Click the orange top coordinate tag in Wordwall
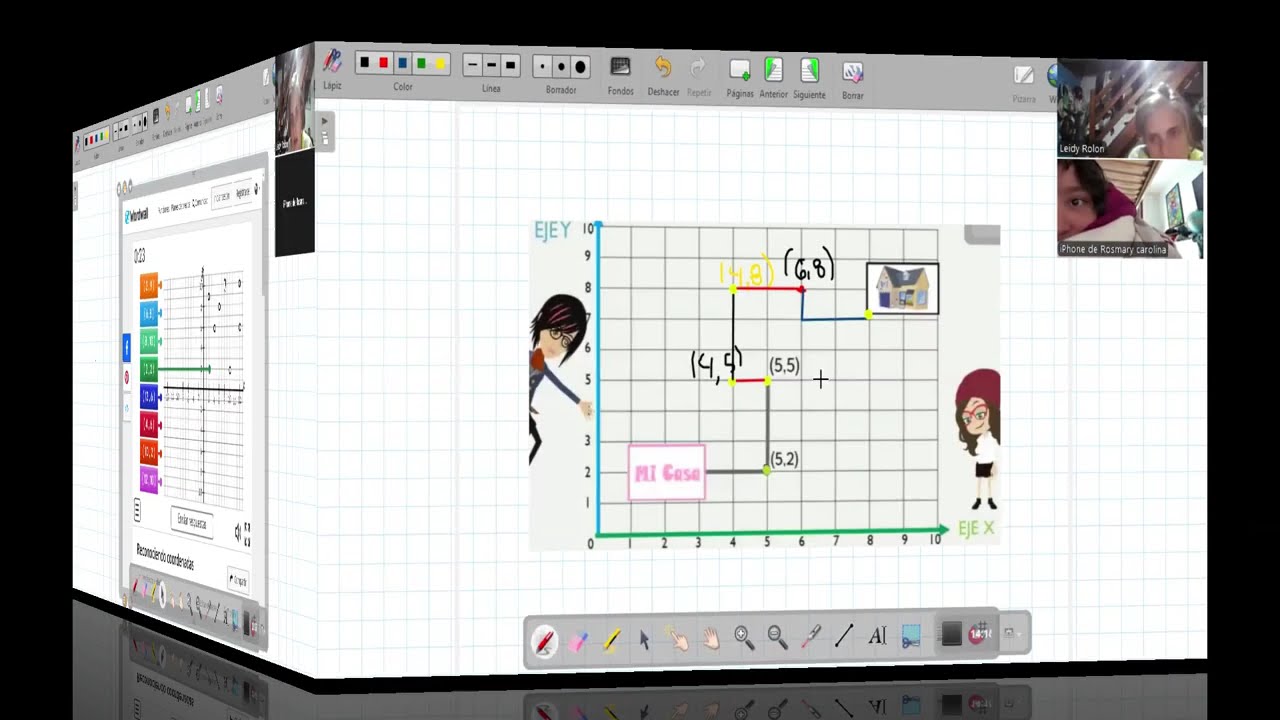 [149, 286]
